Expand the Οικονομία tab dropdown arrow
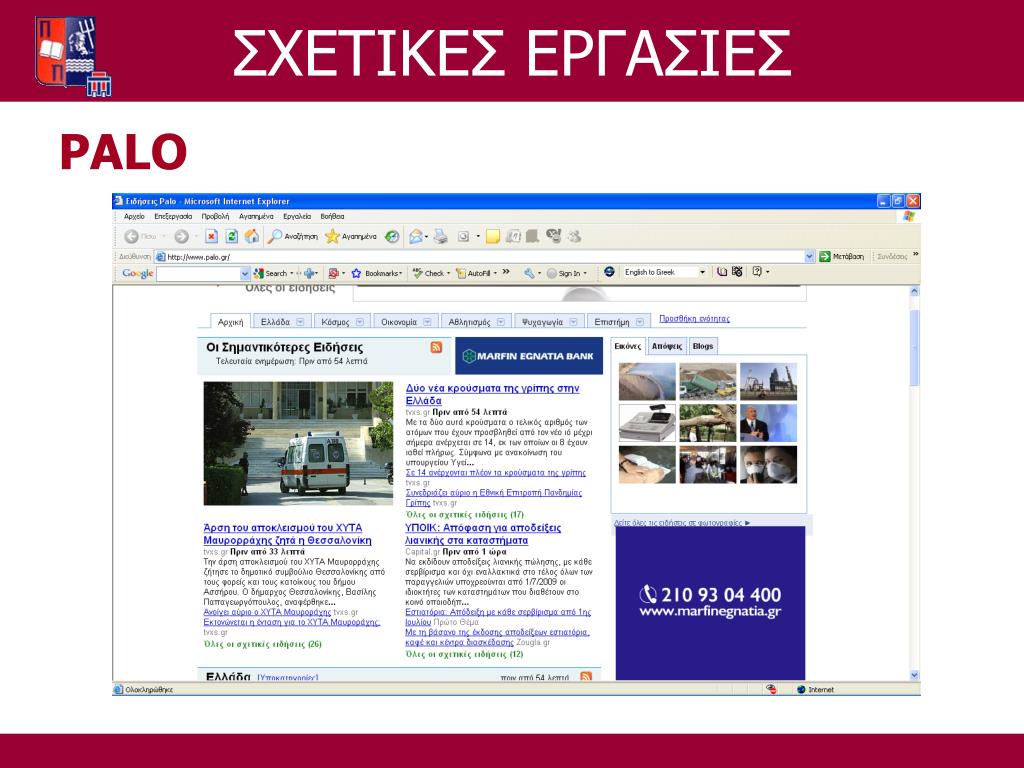This screenshot has width=1024, height=768. [427, 322]
